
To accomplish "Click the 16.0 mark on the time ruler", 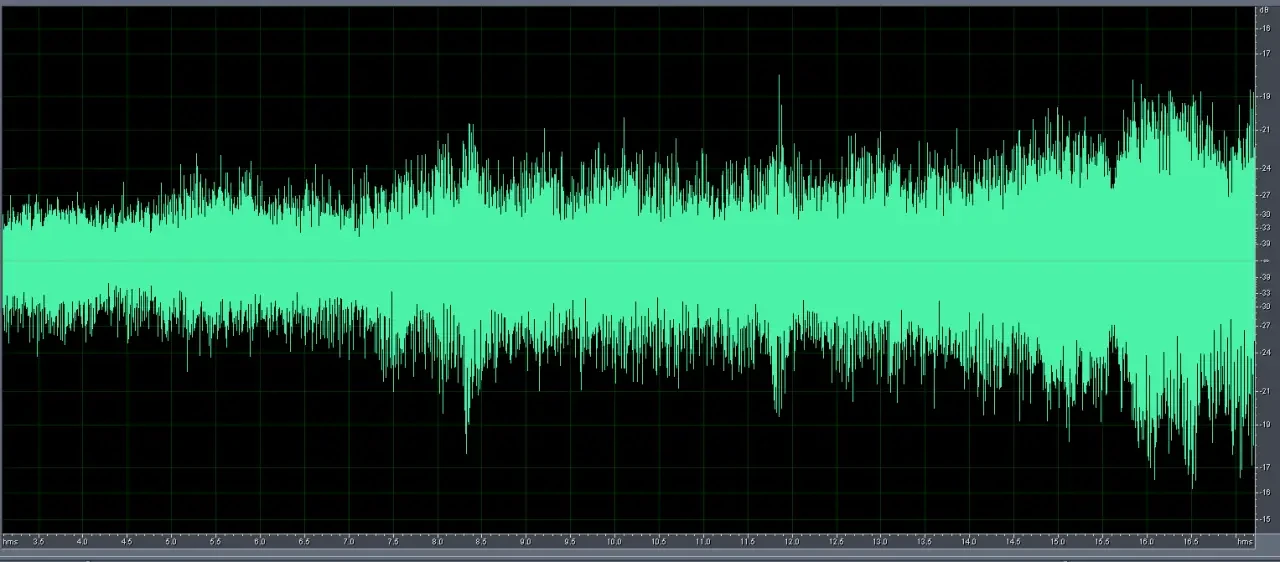I will pyautogui.click(x=1146, y=541).
